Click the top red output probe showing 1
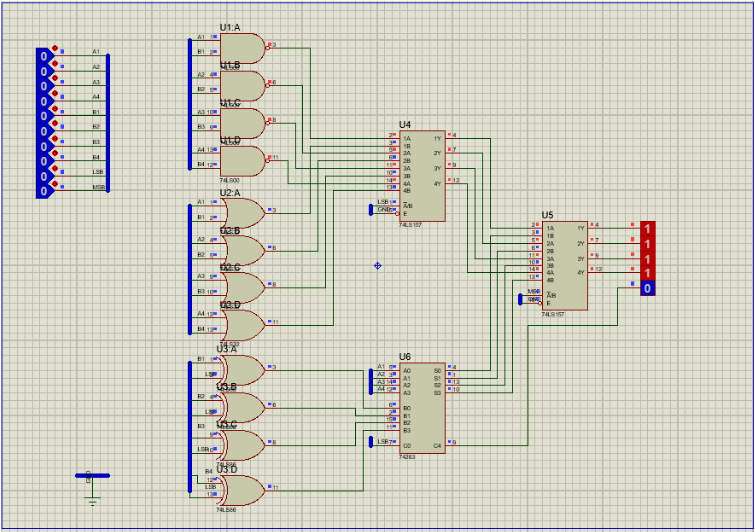Screen dimensions: 755x532 pyautogui.click(x=648, y=229)
